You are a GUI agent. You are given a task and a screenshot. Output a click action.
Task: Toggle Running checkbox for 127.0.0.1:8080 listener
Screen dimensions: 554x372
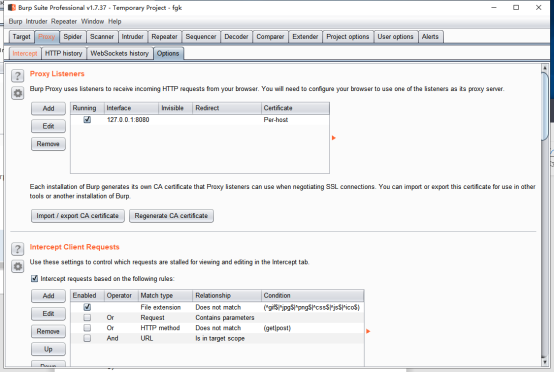click(x=87, y=120)
